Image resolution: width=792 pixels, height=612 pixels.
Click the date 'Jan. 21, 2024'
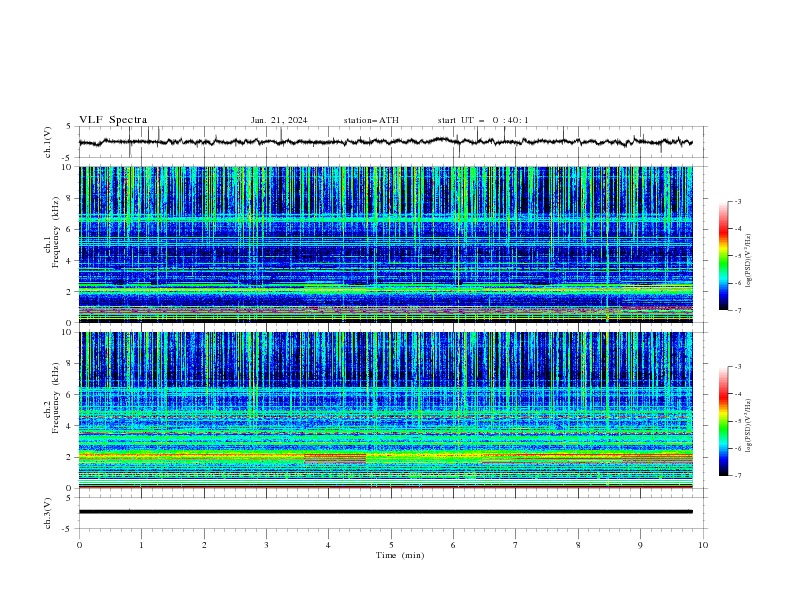[279, 120]
